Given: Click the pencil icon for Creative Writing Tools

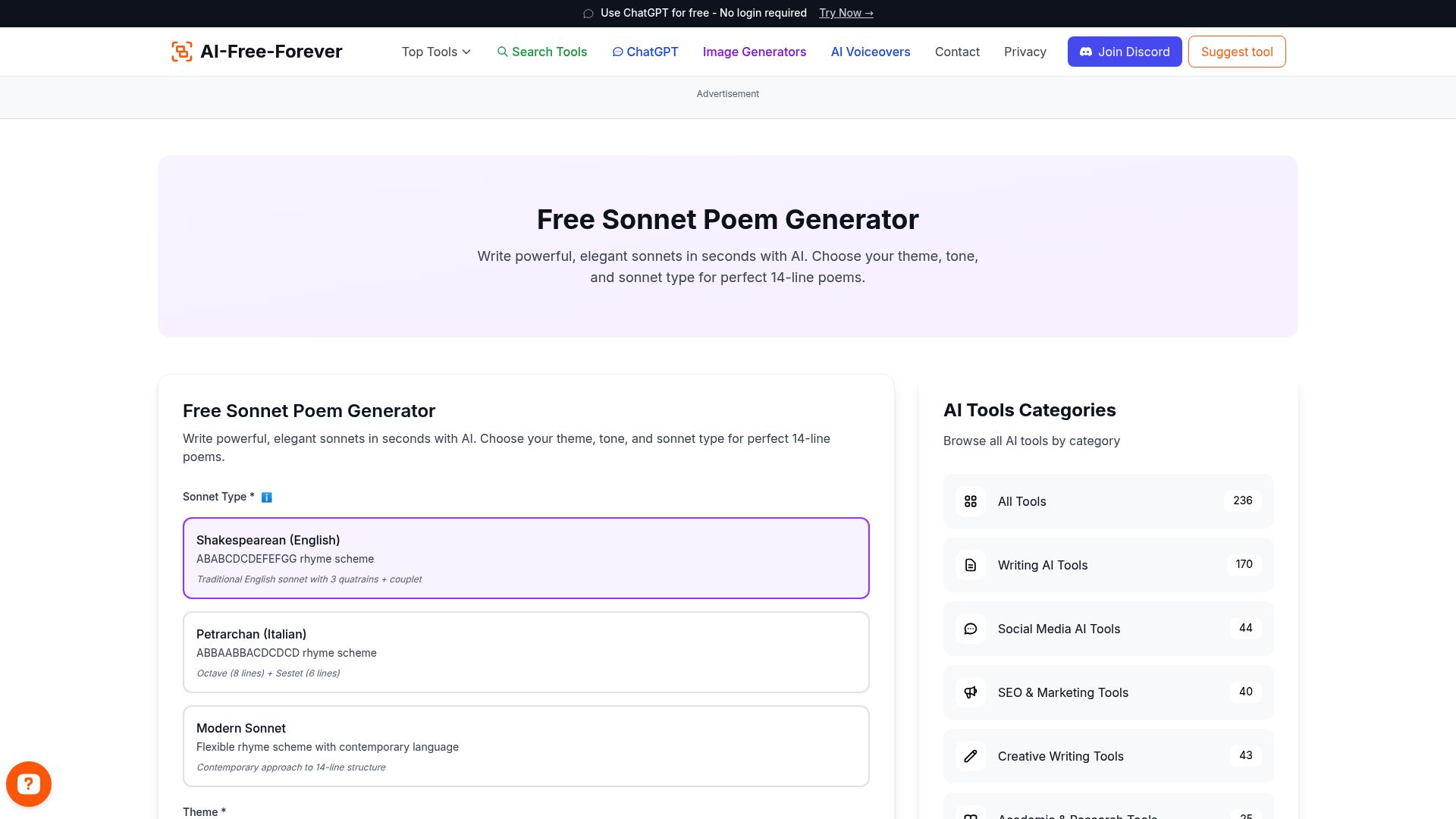Looking at the screenshot, I should [x=970, y=756].
